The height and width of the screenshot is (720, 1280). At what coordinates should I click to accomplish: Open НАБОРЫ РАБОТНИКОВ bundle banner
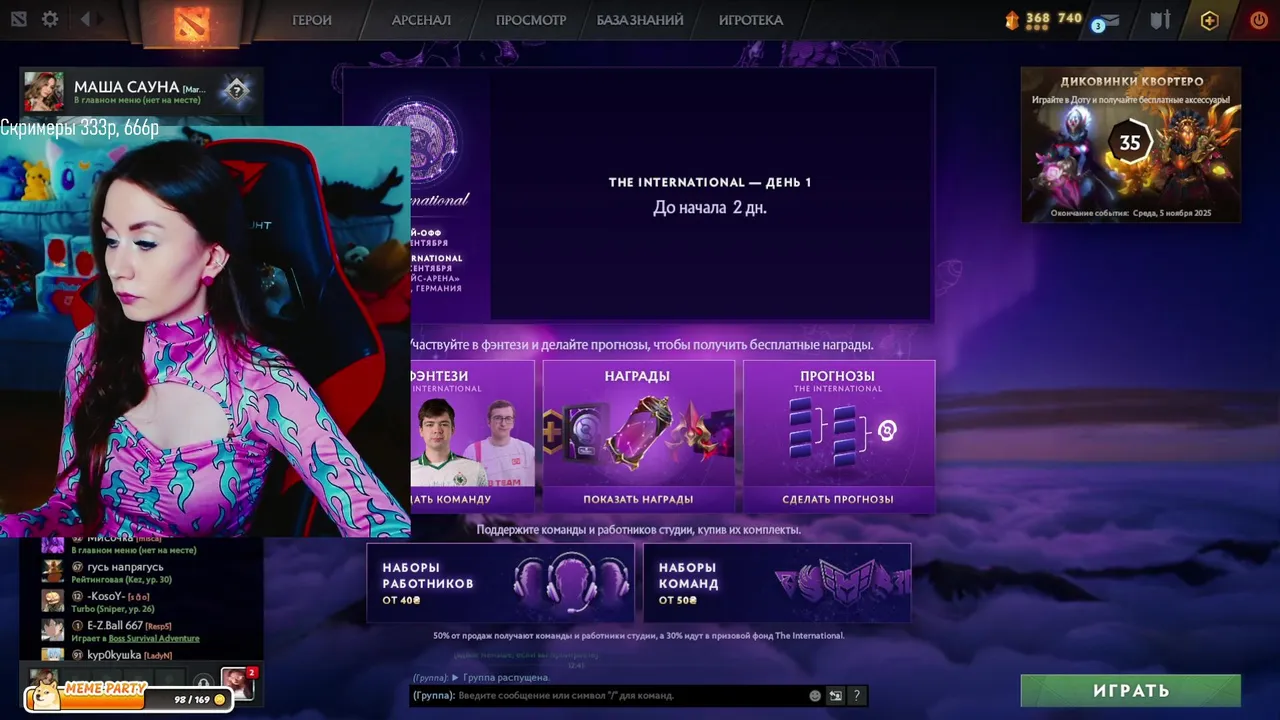point(501,583)
